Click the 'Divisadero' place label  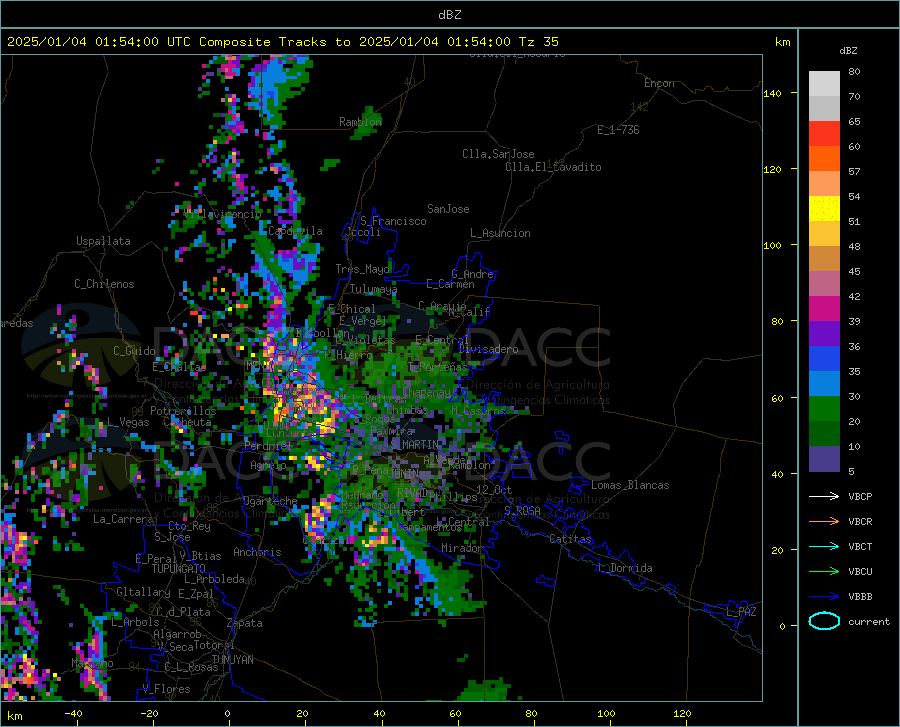[x=488, y=349]
